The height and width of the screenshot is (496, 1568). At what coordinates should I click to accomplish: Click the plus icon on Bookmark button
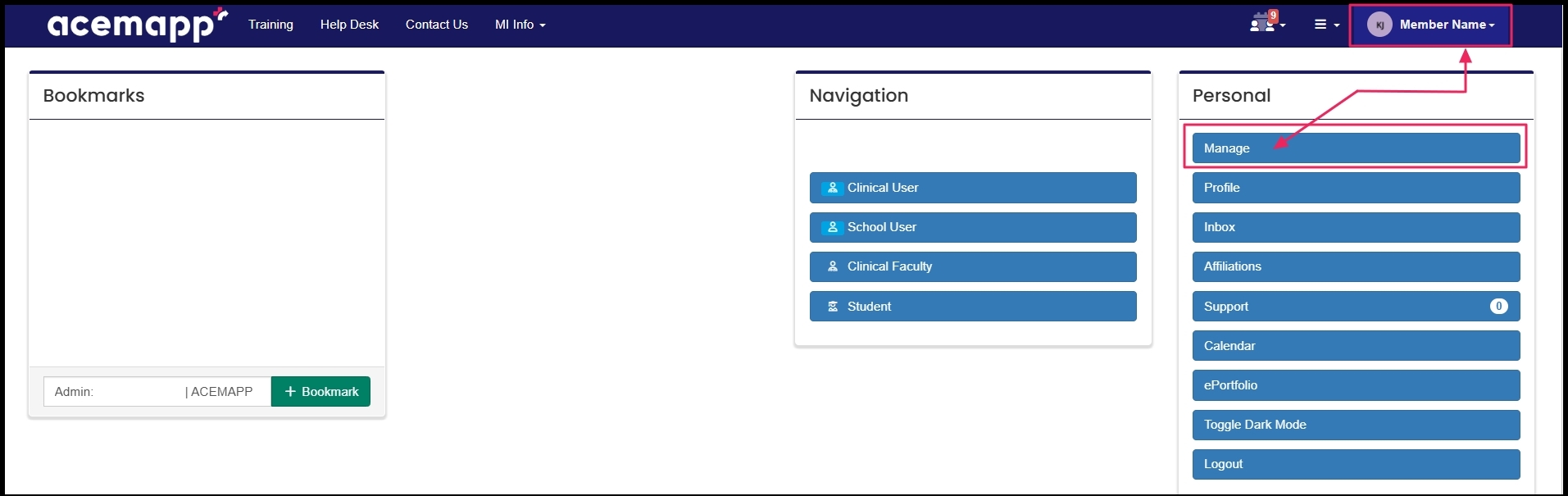point(290,392)
